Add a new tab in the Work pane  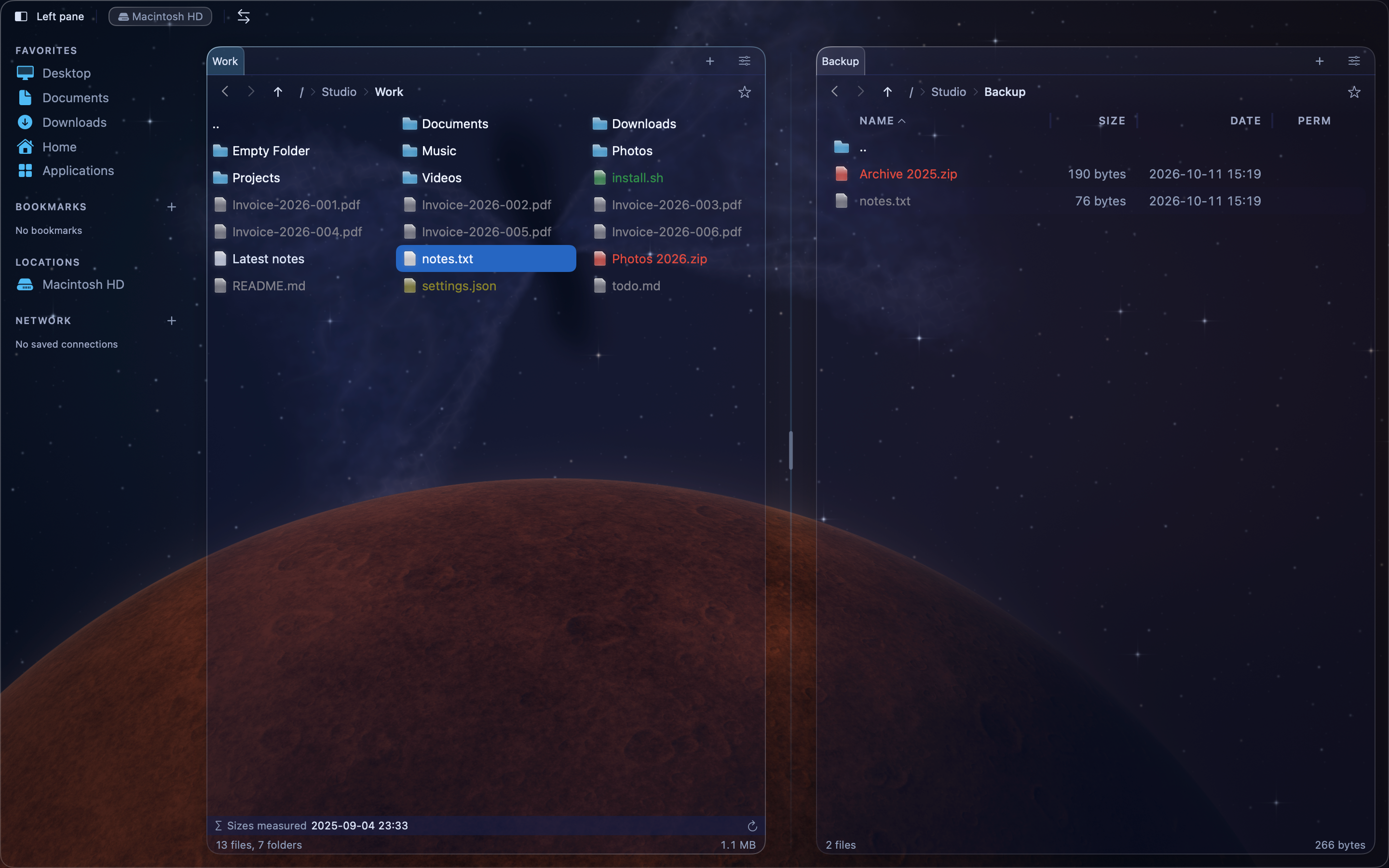[x=710, y=61]
